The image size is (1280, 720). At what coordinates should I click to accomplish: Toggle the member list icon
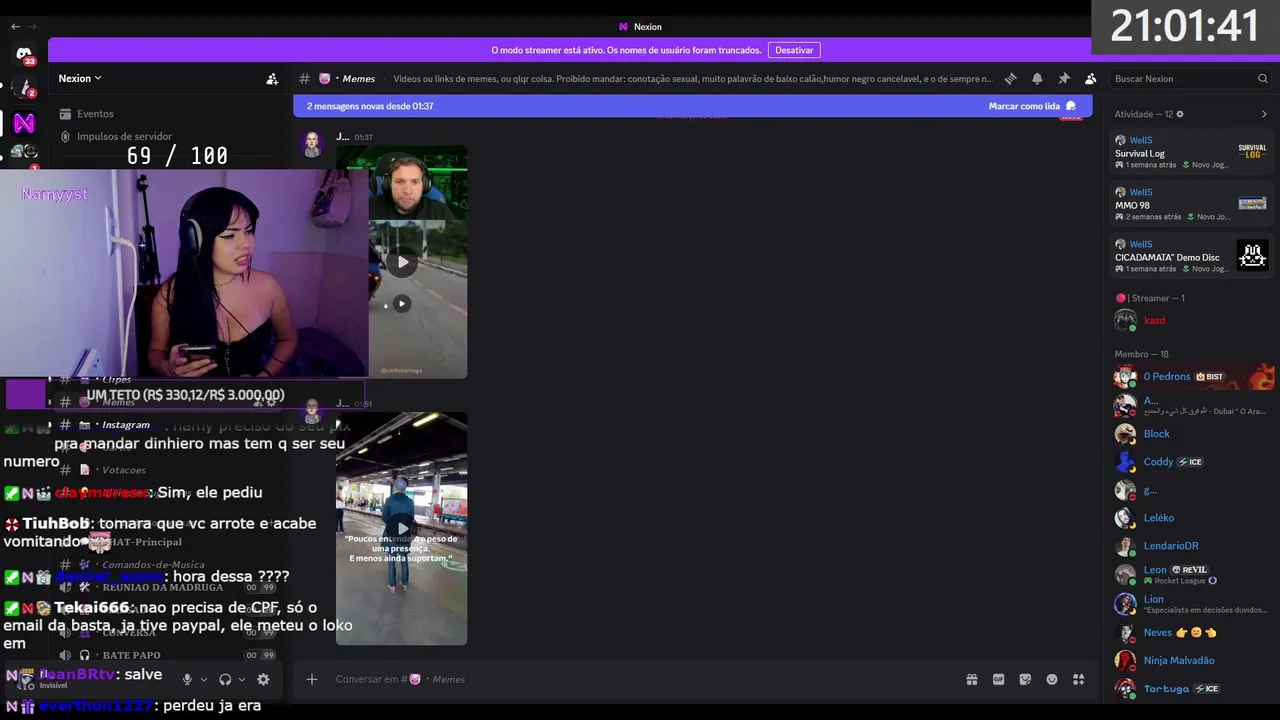(x=1090, y=79)
